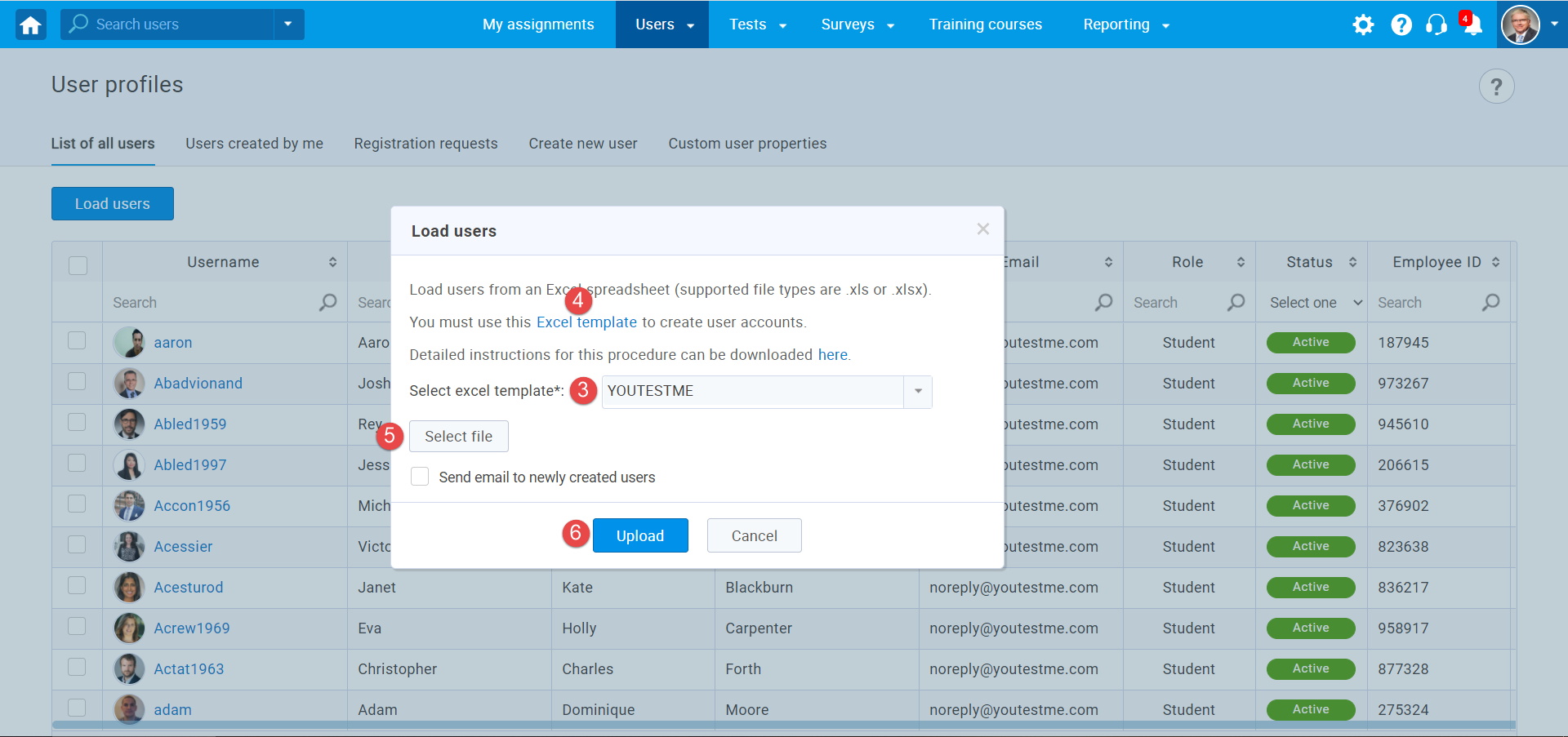
Task: Expand the search users dropdown arrow
Action: tap(287, 24)
